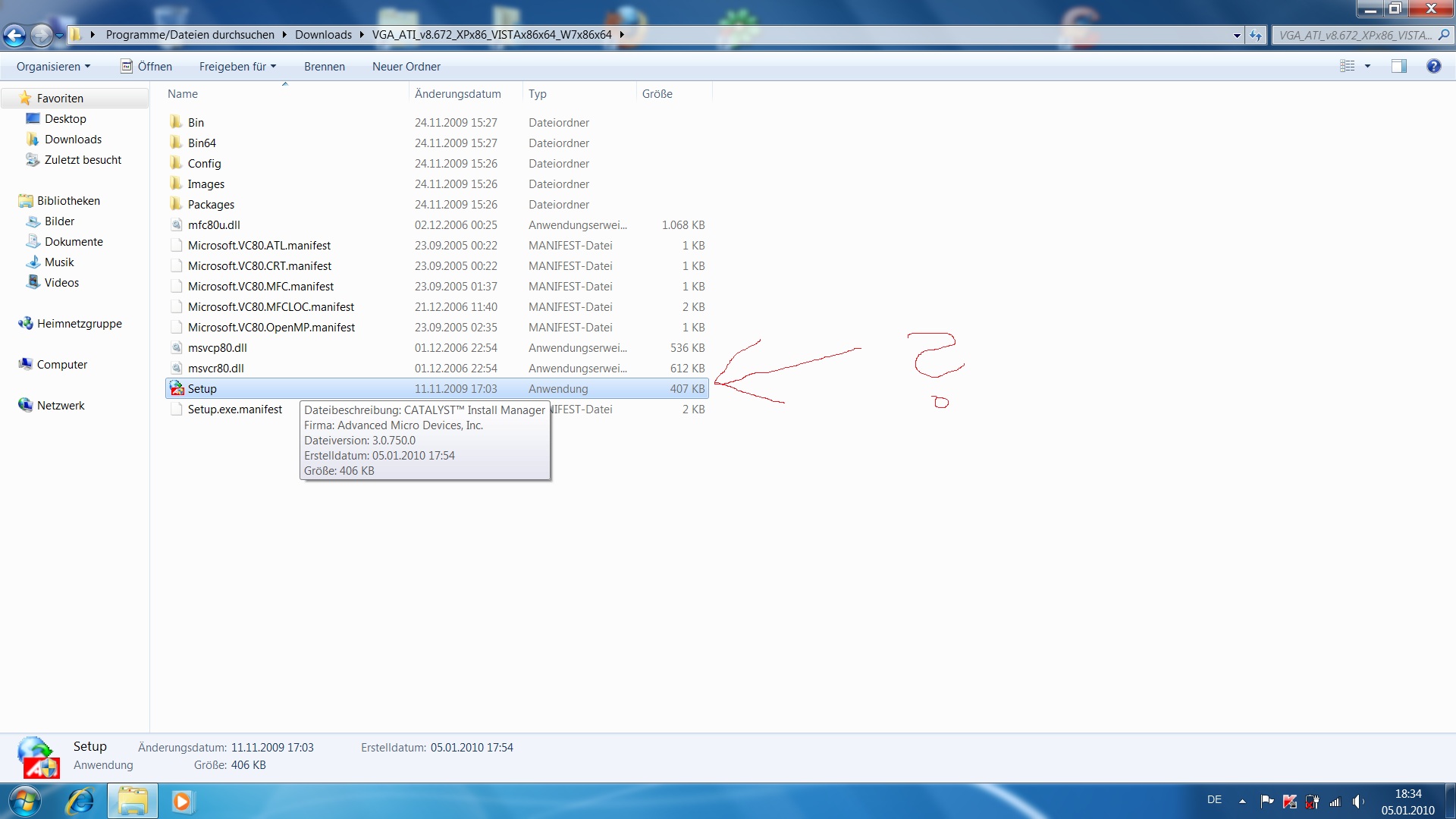Click the Back navigation arrow button
Image resolution: width=1456 pixels, height=819 pixels.
pyautogui.click(x=14, y=35)
